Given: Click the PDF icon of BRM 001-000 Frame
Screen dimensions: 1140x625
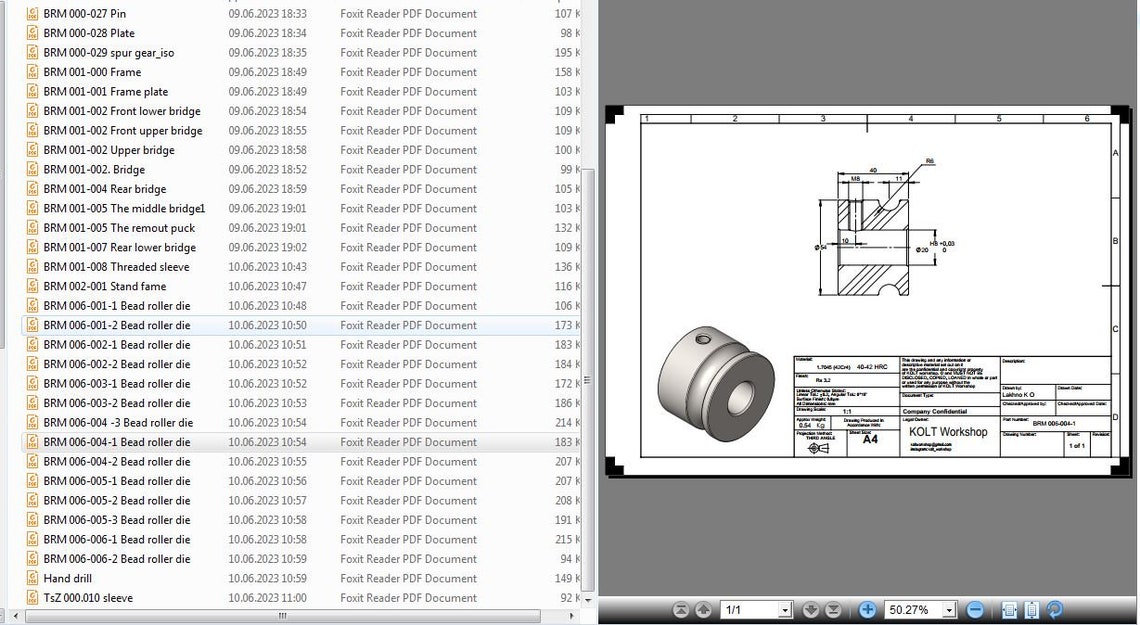Looking at the screenshot, I should pyautogui.click(x=32, y=72).
